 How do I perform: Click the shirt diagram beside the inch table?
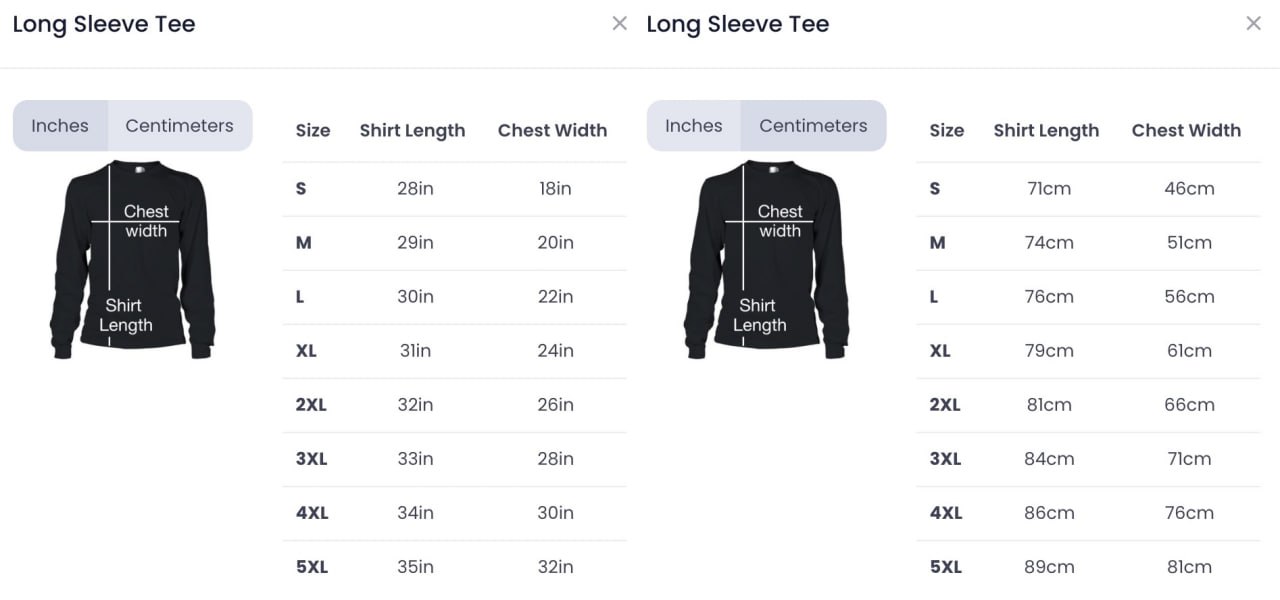coord(132,260)
